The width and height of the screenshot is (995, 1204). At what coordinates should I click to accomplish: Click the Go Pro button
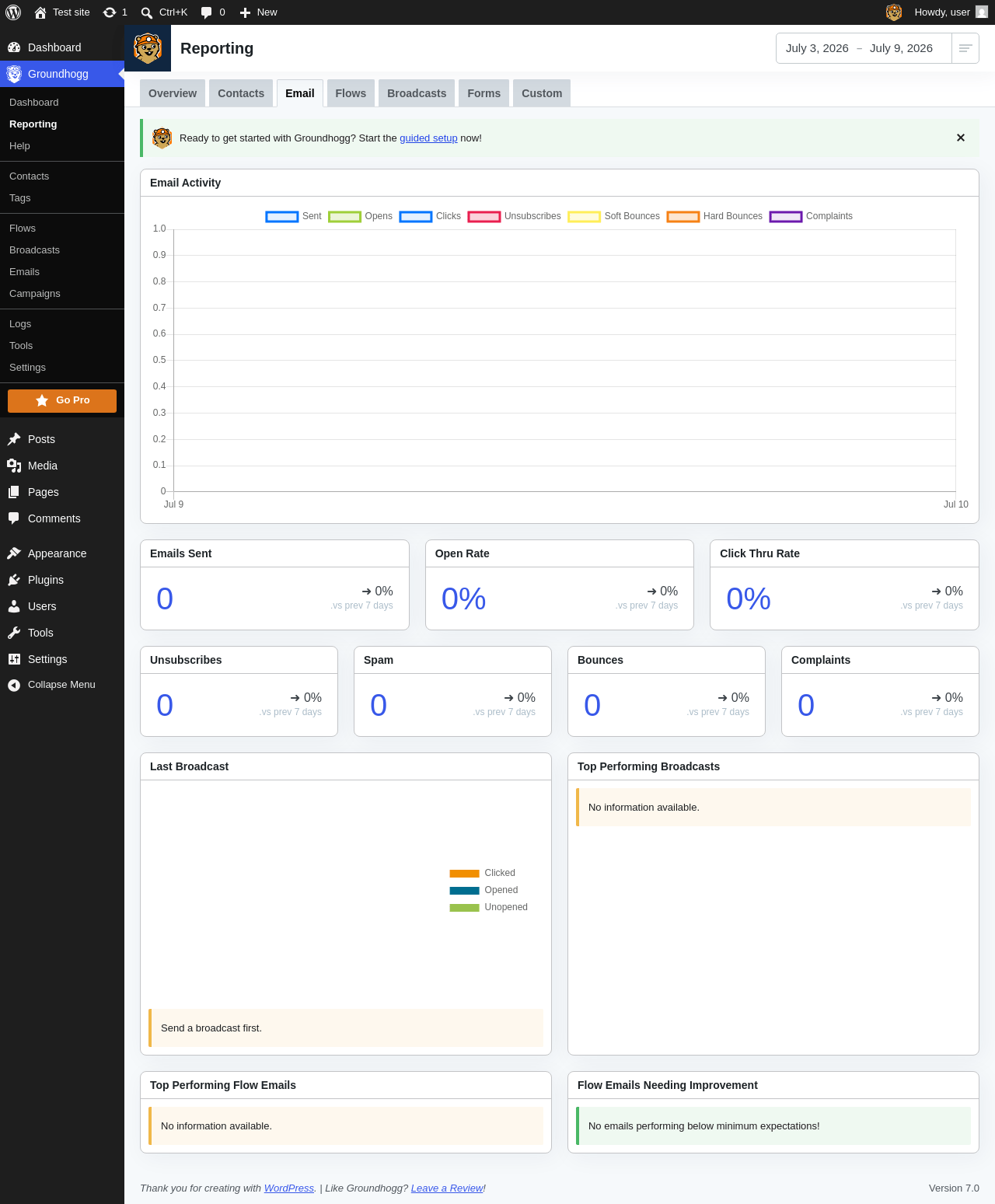(62, 401)
